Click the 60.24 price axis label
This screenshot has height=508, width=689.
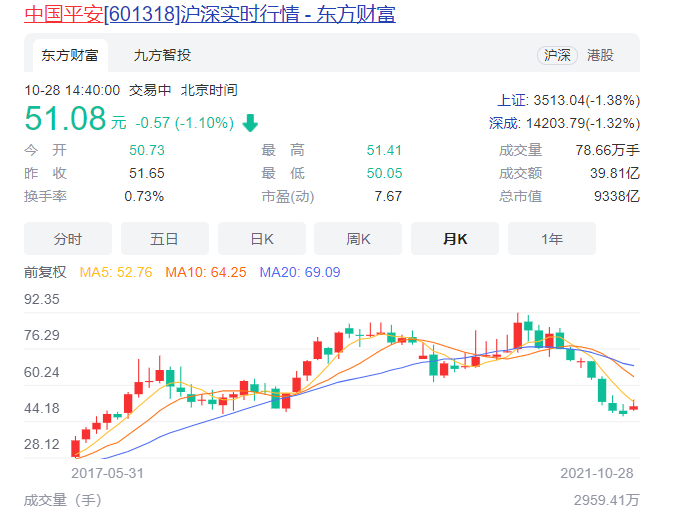(x=42, y=372)
